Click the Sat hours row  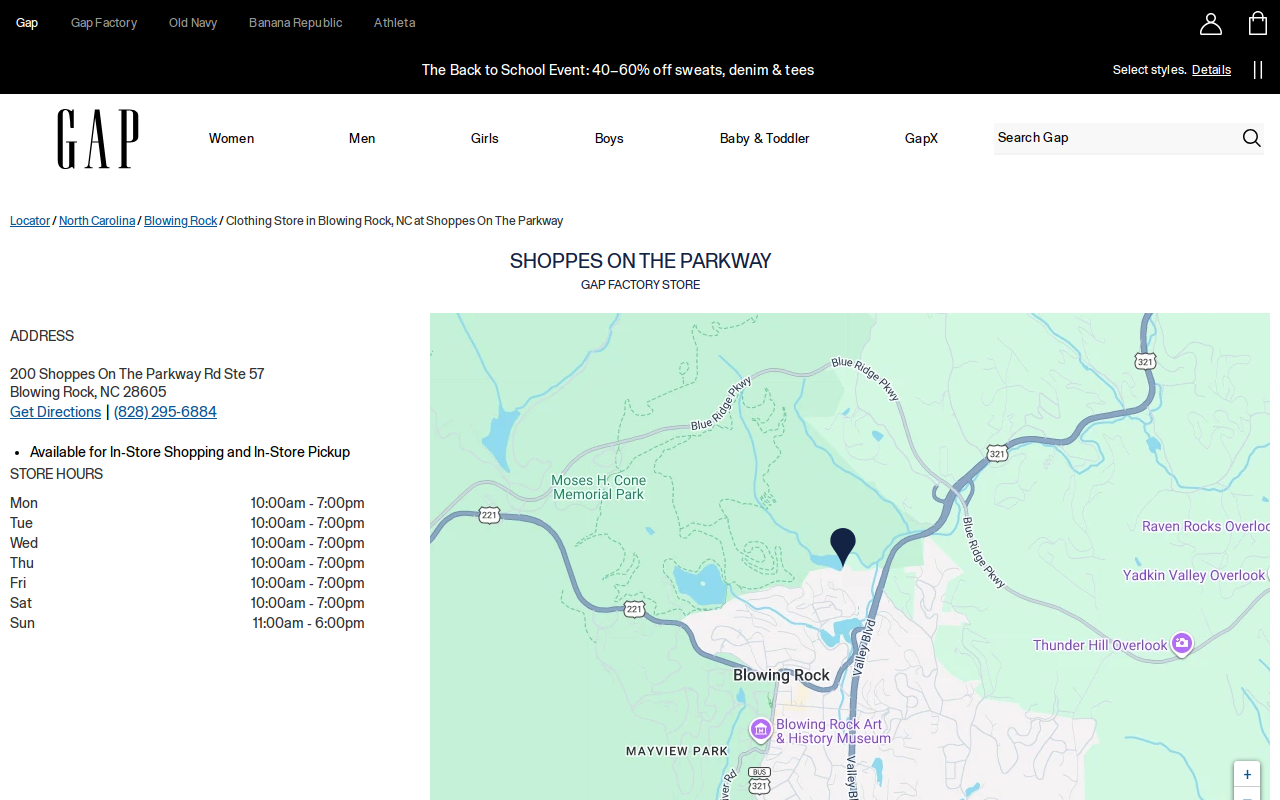(187, 603)
